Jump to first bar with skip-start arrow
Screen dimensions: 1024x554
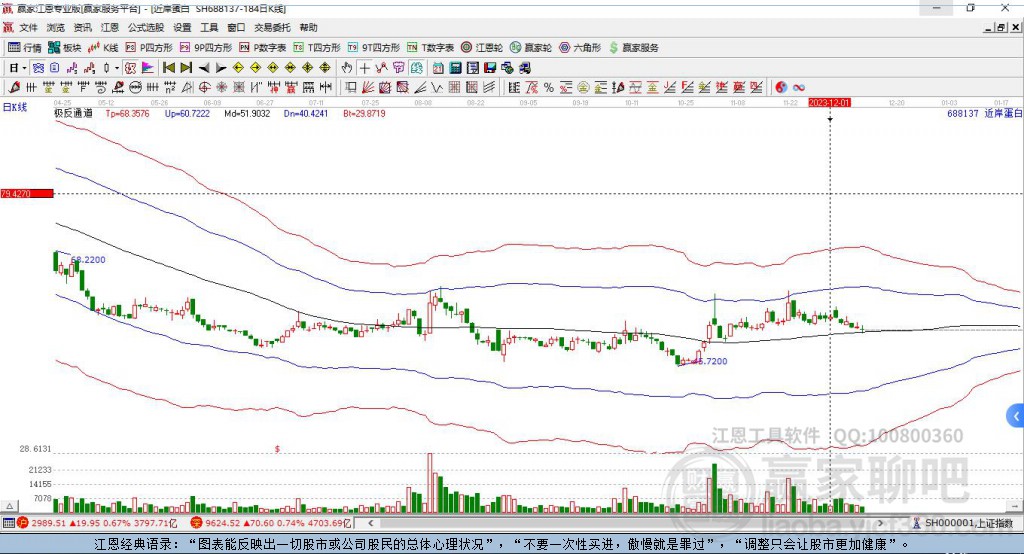(168, 68)
